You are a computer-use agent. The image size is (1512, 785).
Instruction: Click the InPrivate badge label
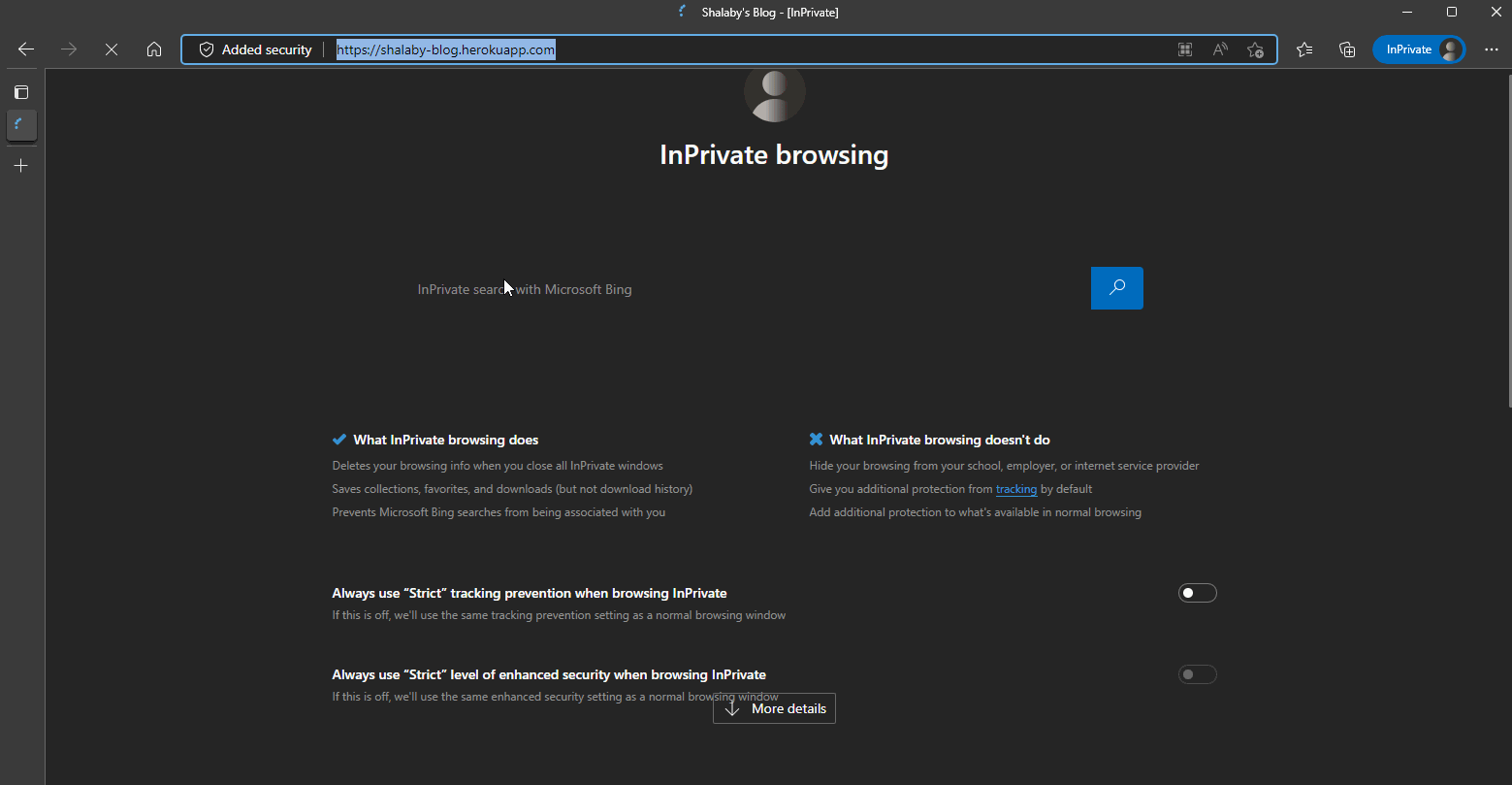pos(1407,49)
